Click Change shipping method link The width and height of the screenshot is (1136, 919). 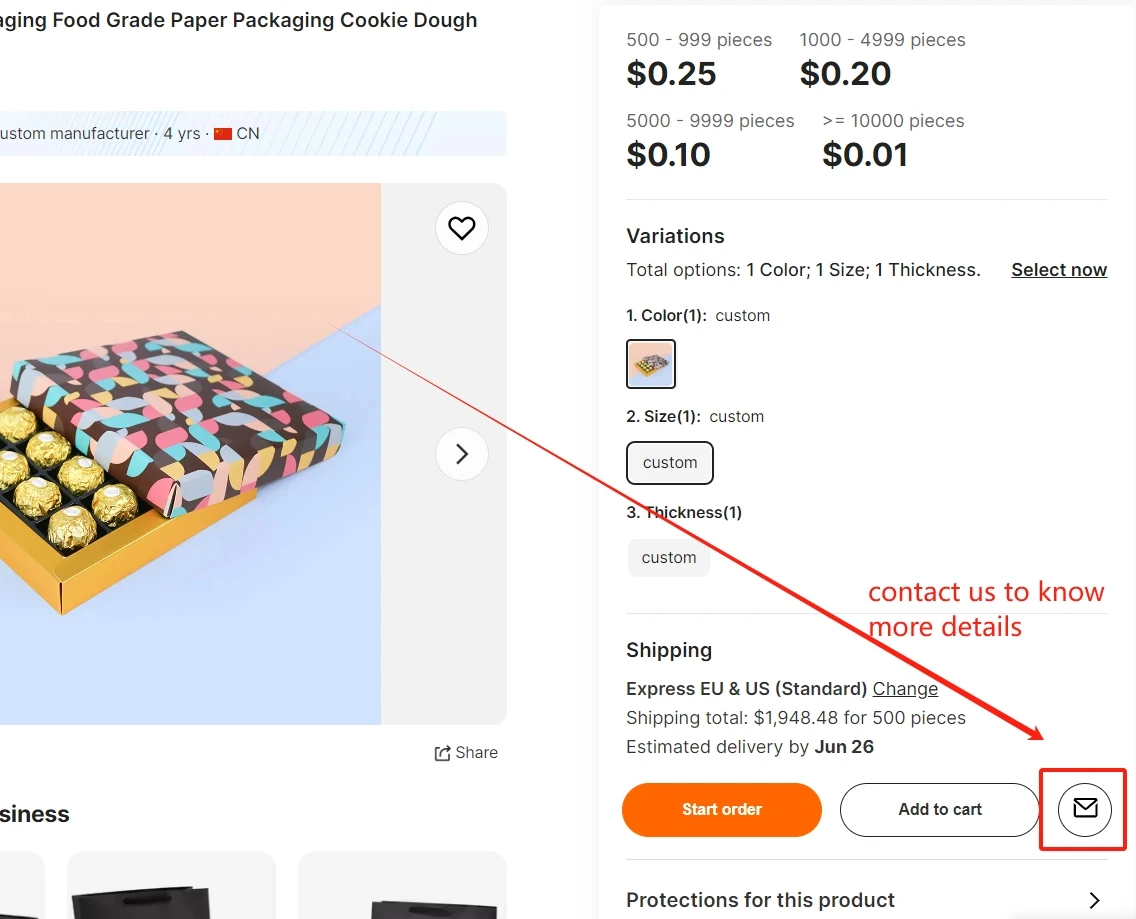[905, 689]
